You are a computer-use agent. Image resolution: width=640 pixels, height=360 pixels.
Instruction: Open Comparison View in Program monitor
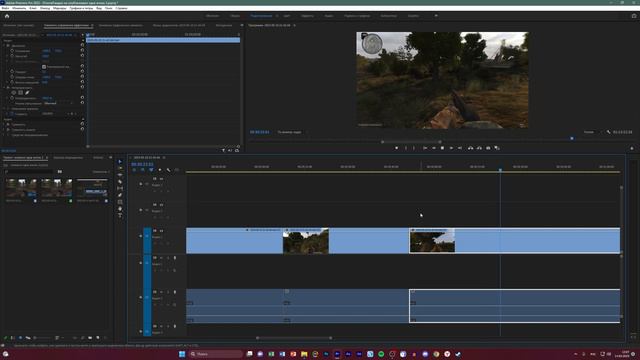coord(497,148)
